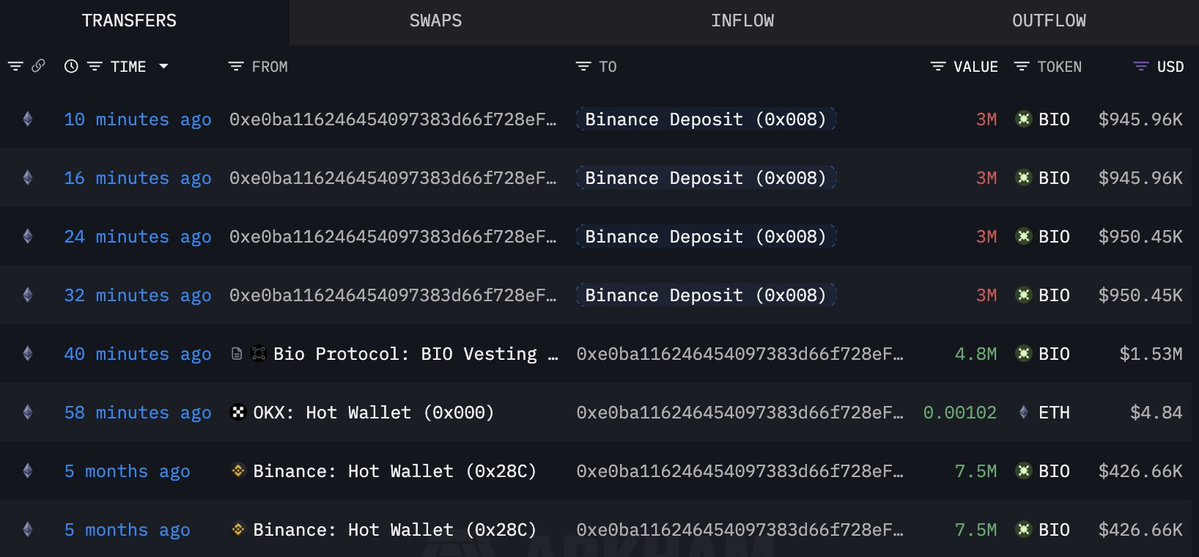This screenshot has height=557, width=1199.
Task: Click the Ethereum icon on 10 minutes ago row
Action: 28,119
